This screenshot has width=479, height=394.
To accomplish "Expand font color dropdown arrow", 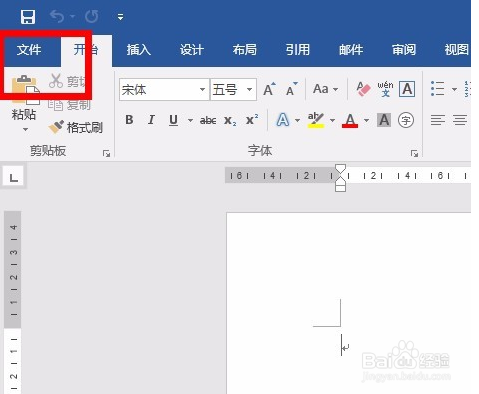I will (366, 120).
